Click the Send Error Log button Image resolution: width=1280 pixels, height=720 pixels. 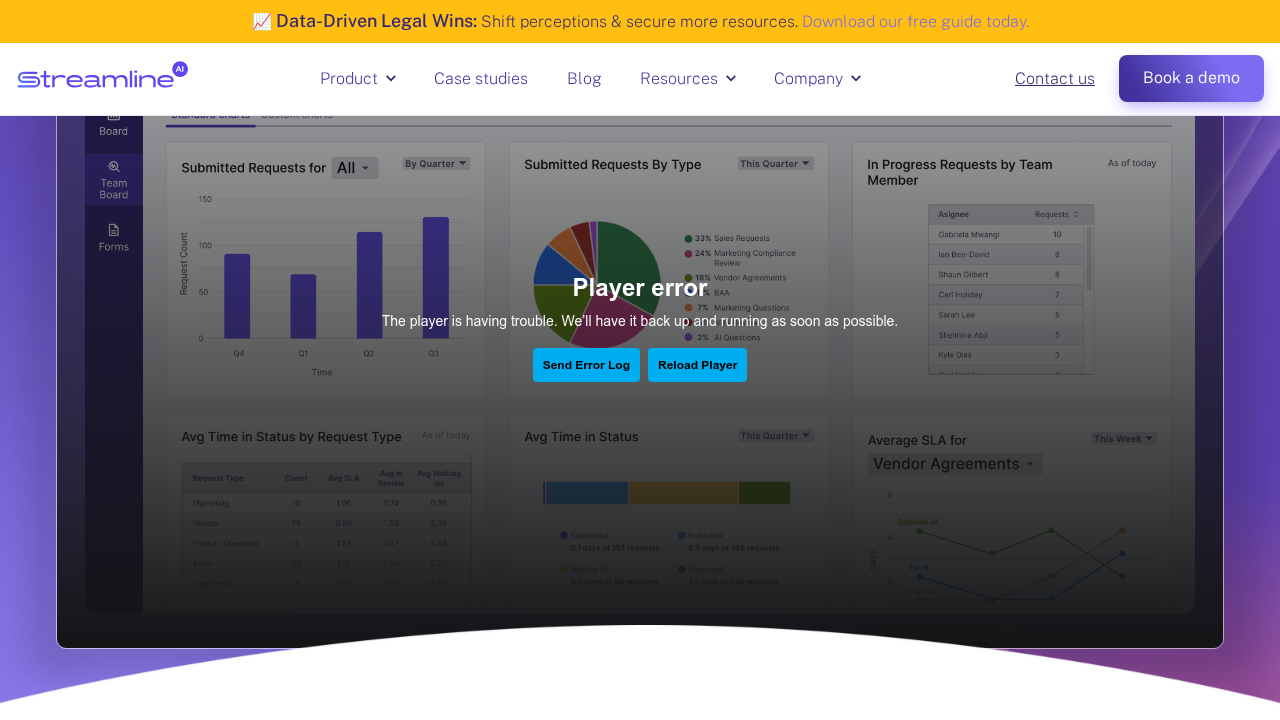[586, 365]
